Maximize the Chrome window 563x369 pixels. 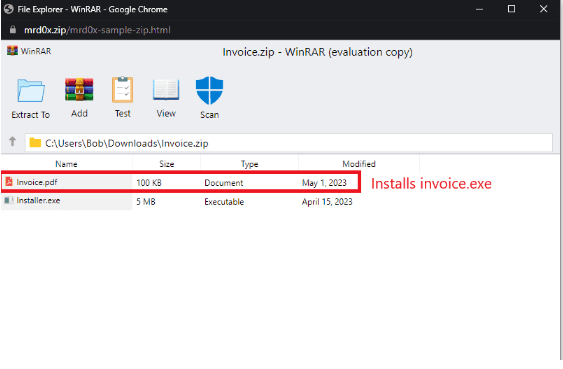click(x=511, y=9)
